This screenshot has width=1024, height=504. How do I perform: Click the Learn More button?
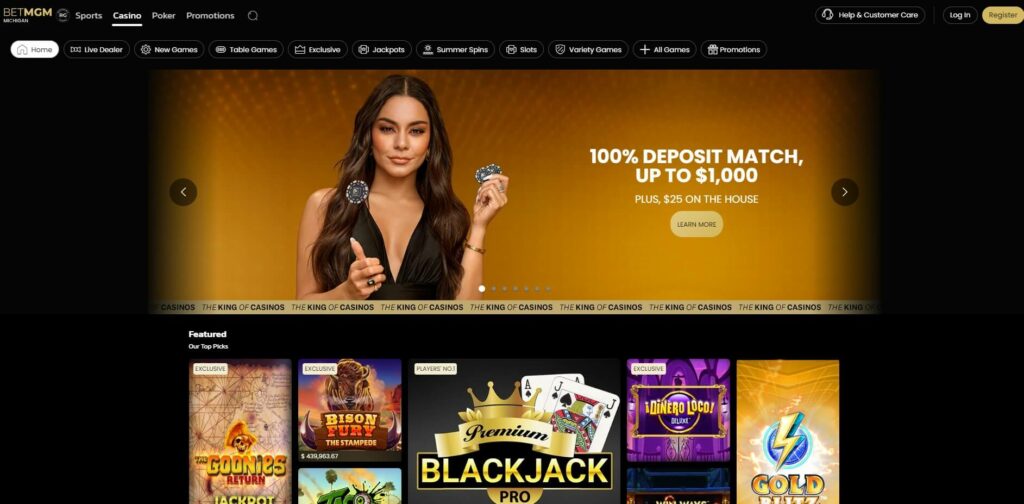696,224
